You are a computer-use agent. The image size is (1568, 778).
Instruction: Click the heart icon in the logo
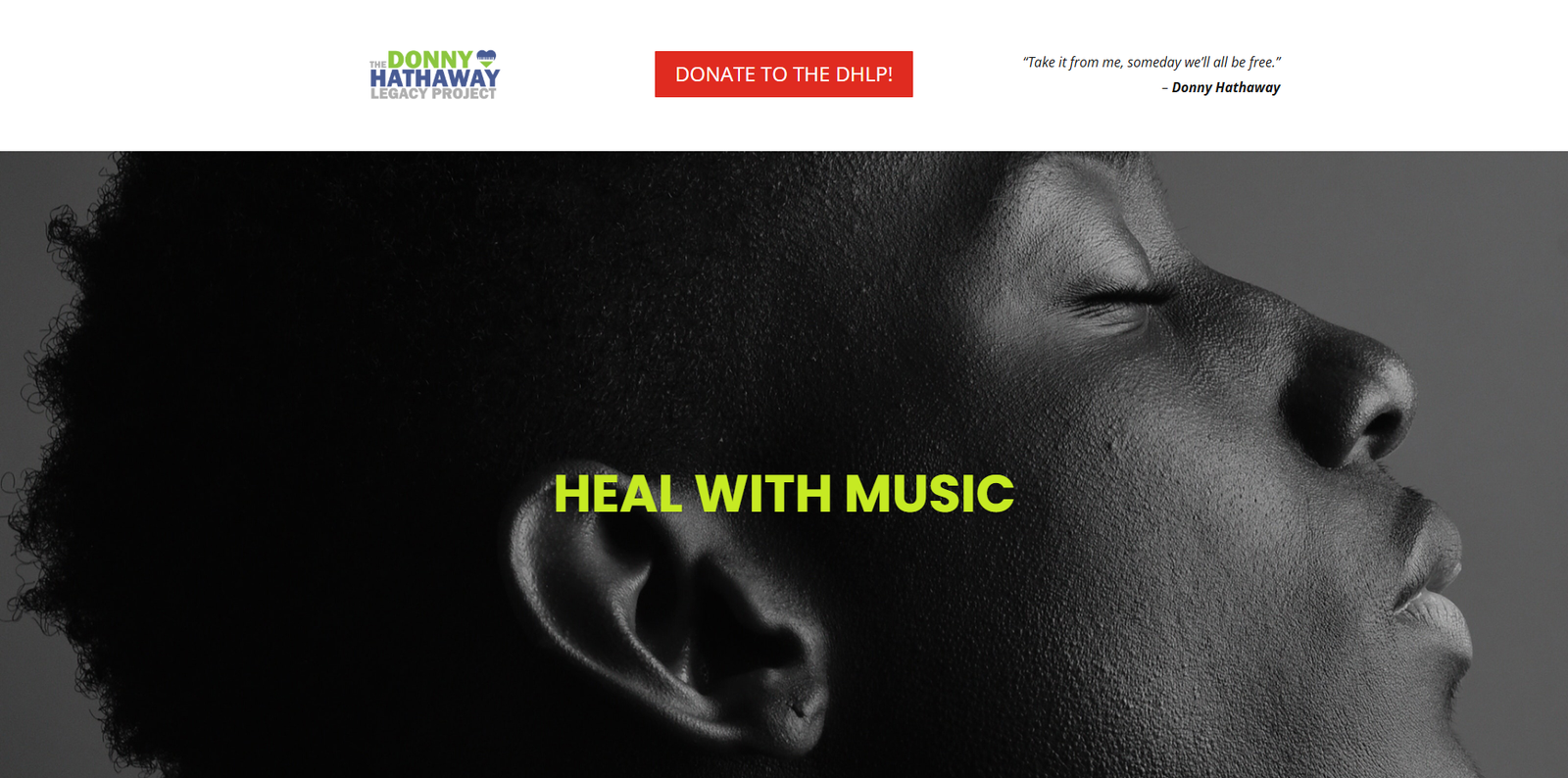click(x=486, y=58)
